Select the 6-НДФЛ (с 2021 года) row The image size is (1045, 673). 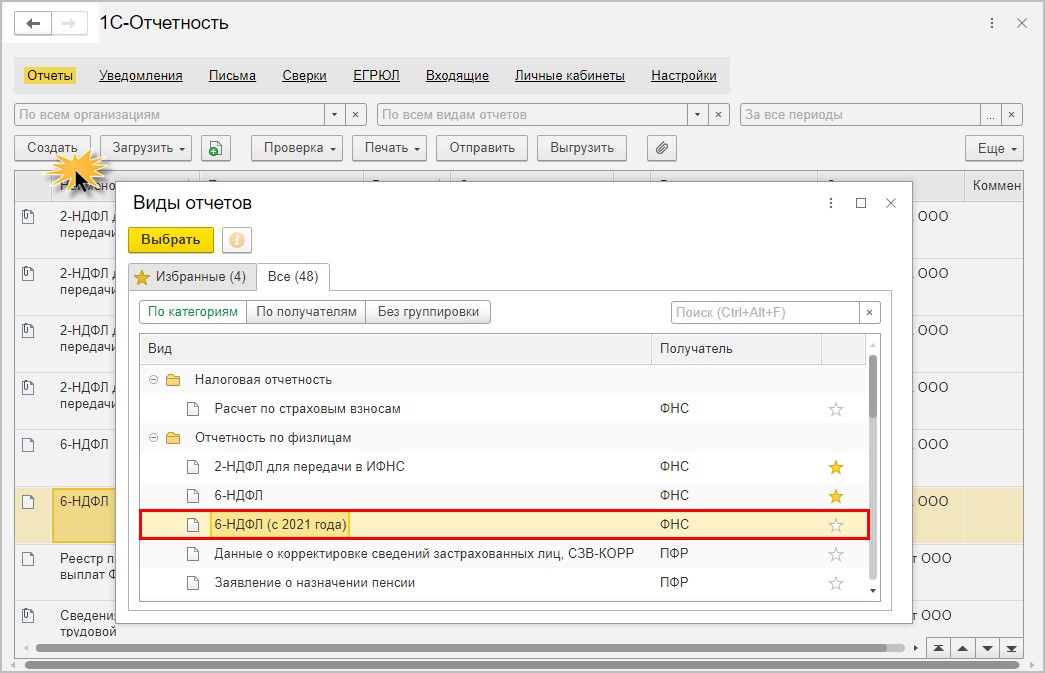coord(505,525)
